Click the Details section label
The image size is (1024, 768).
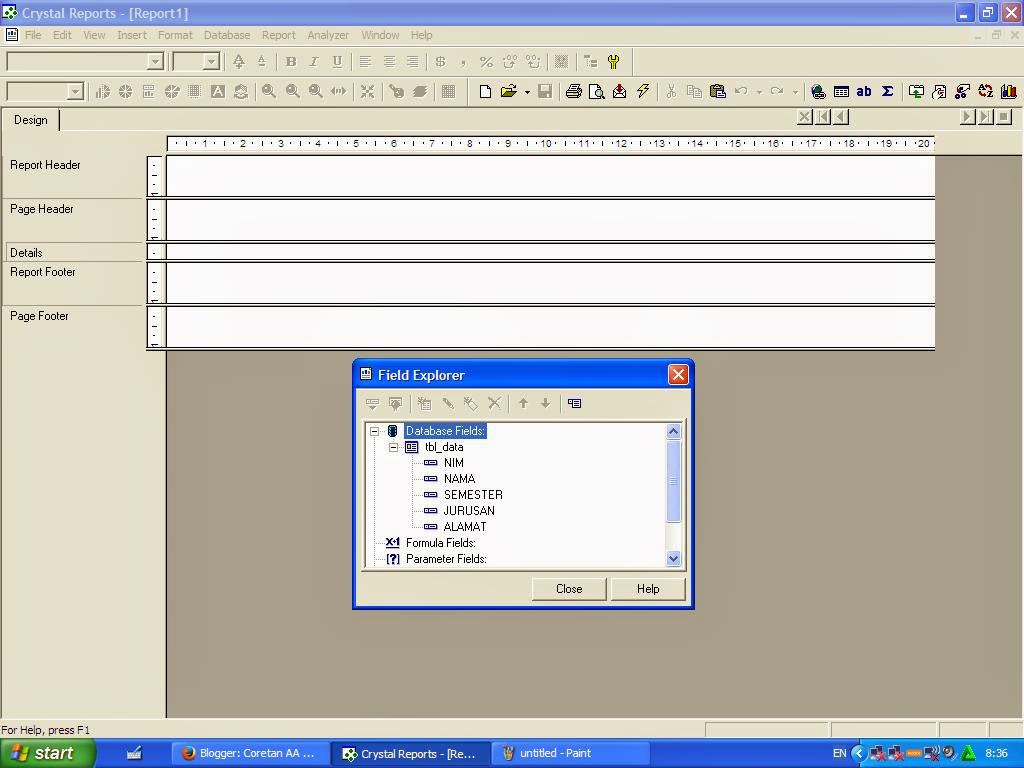[26, 253]
